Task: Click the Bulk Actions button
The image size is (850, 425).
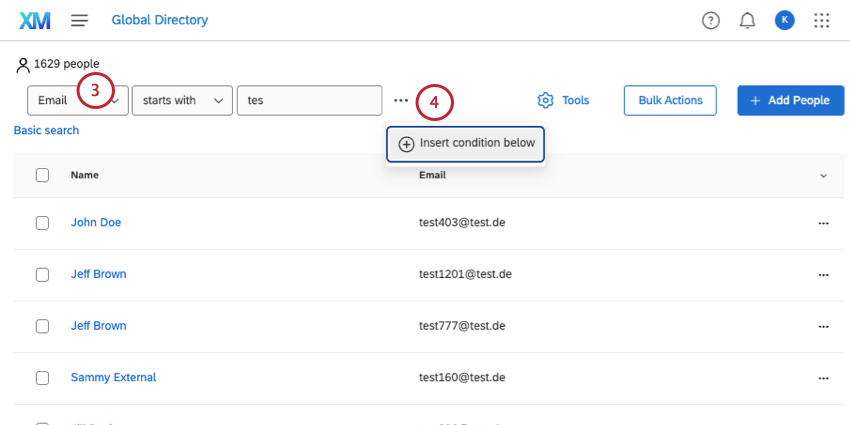Action: (x=670, y=100)
